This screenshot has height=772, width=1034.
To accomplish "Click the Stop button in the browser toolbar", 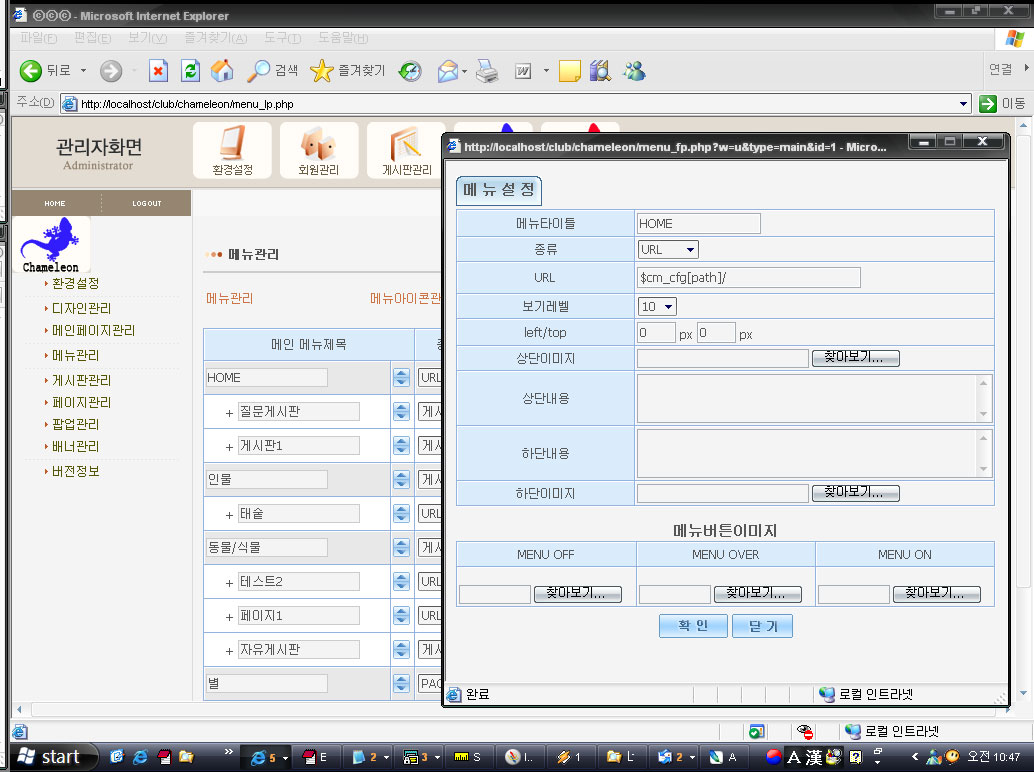I will (x=158, y=71).
